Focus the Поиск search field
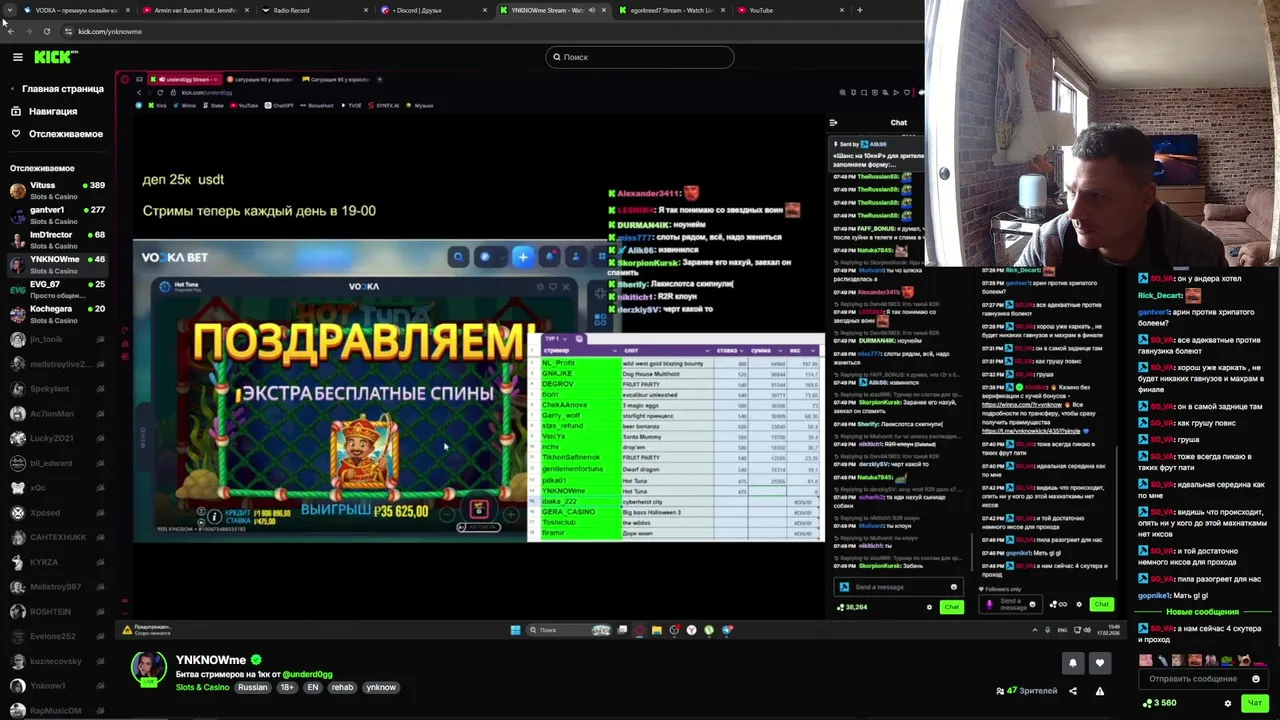This screenshot has height=720, width=1280. (640, 57)
